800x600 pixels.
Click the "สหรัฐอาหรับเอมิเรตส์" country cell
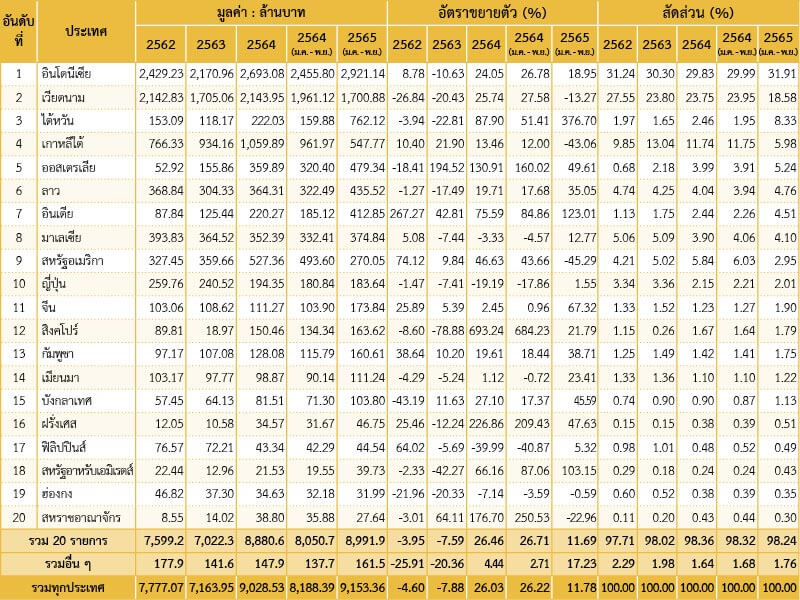(x=87, y=470)
